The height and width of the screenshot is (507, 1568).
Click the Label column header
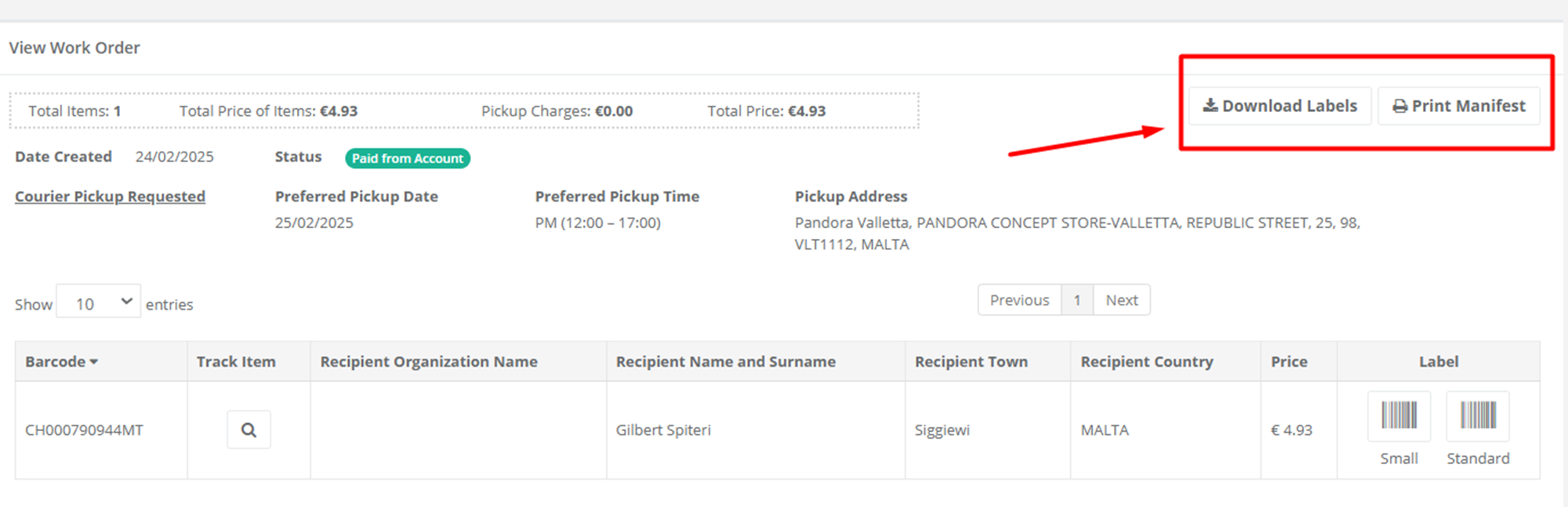[x=1438, y=361]
